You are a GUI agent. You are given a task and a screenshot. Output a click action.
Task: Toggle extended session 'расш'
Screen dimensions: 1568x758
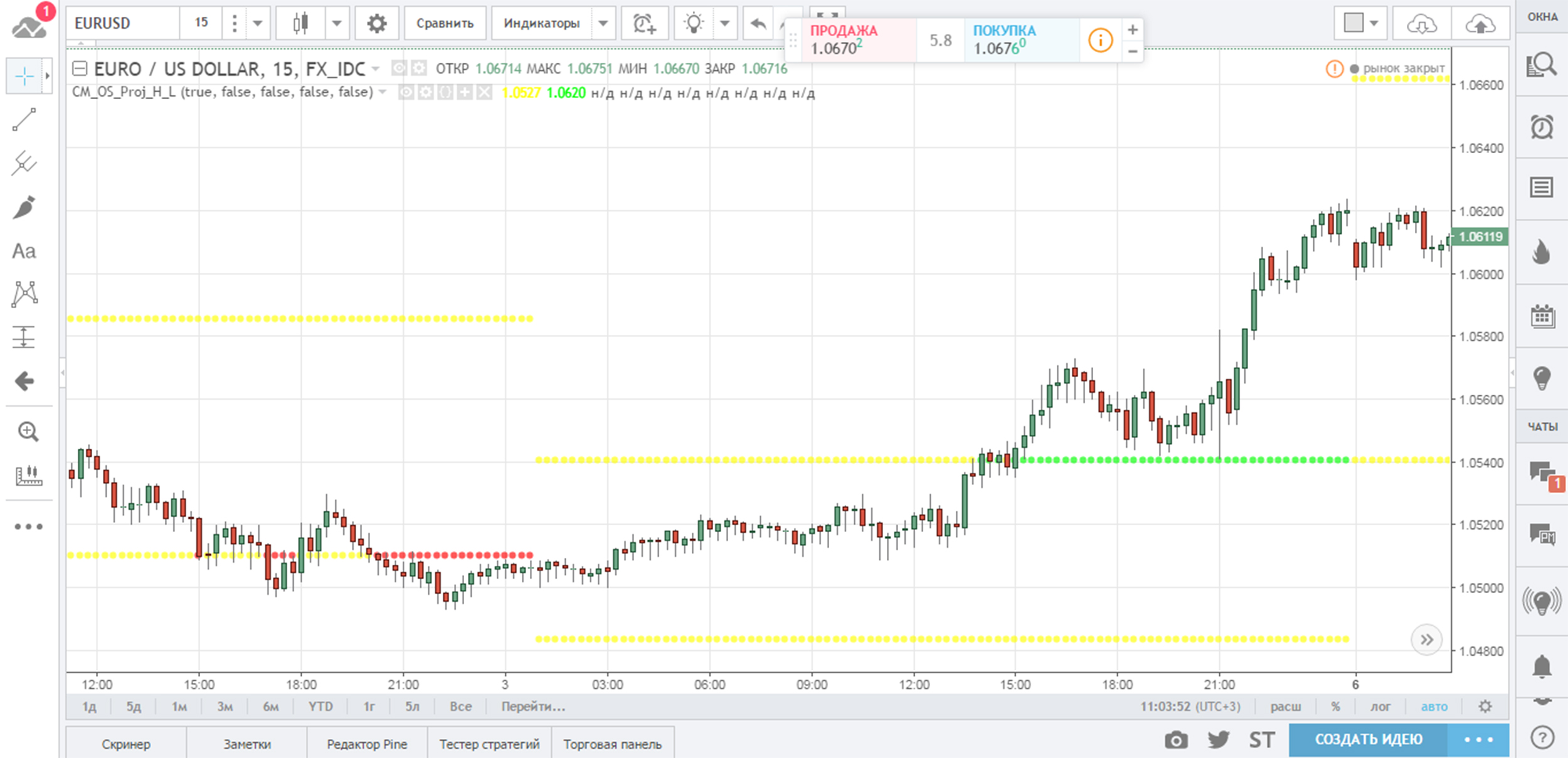click(x=1286, y=707)
